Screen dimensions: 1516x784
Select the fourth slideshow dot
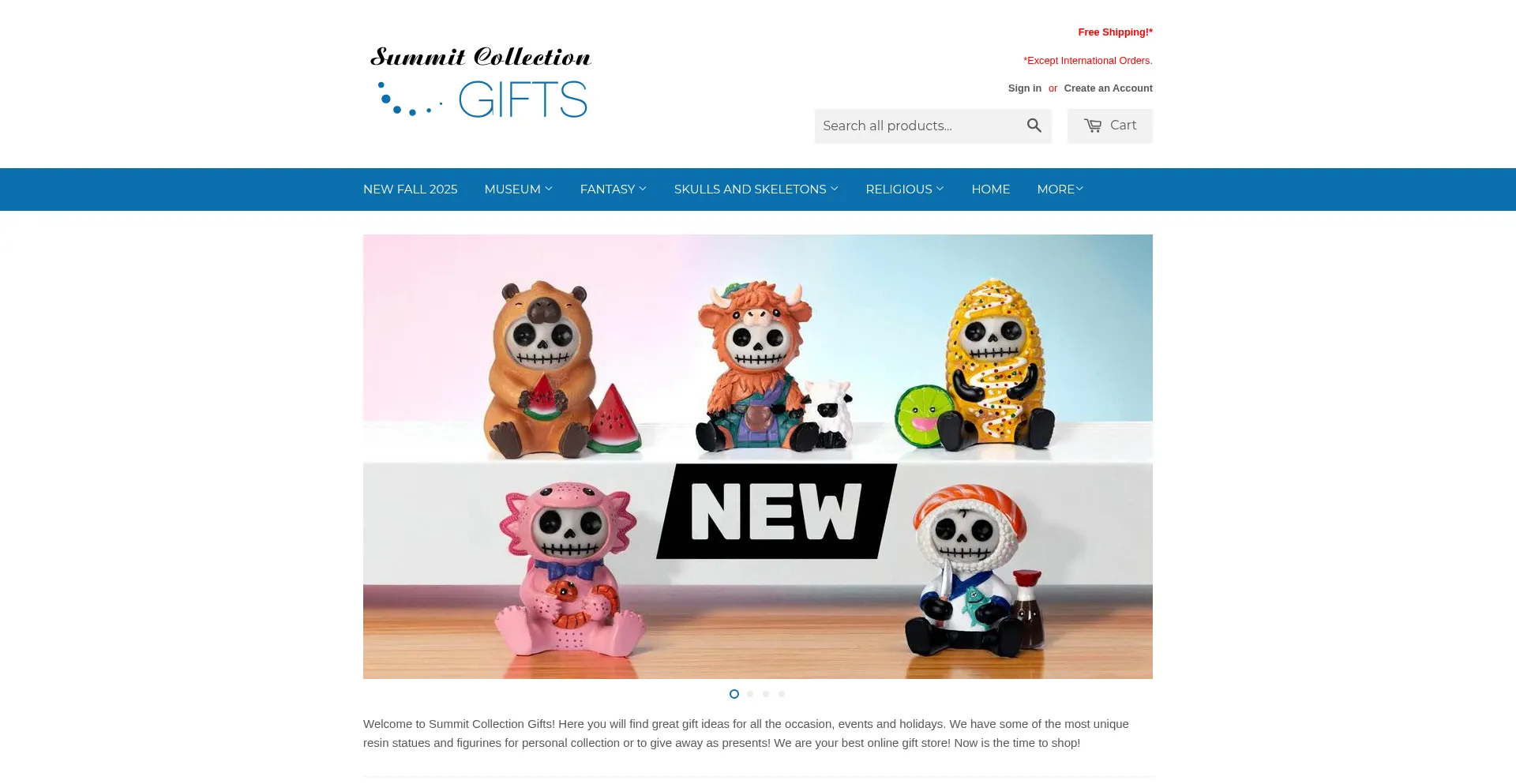click(782, 694)
